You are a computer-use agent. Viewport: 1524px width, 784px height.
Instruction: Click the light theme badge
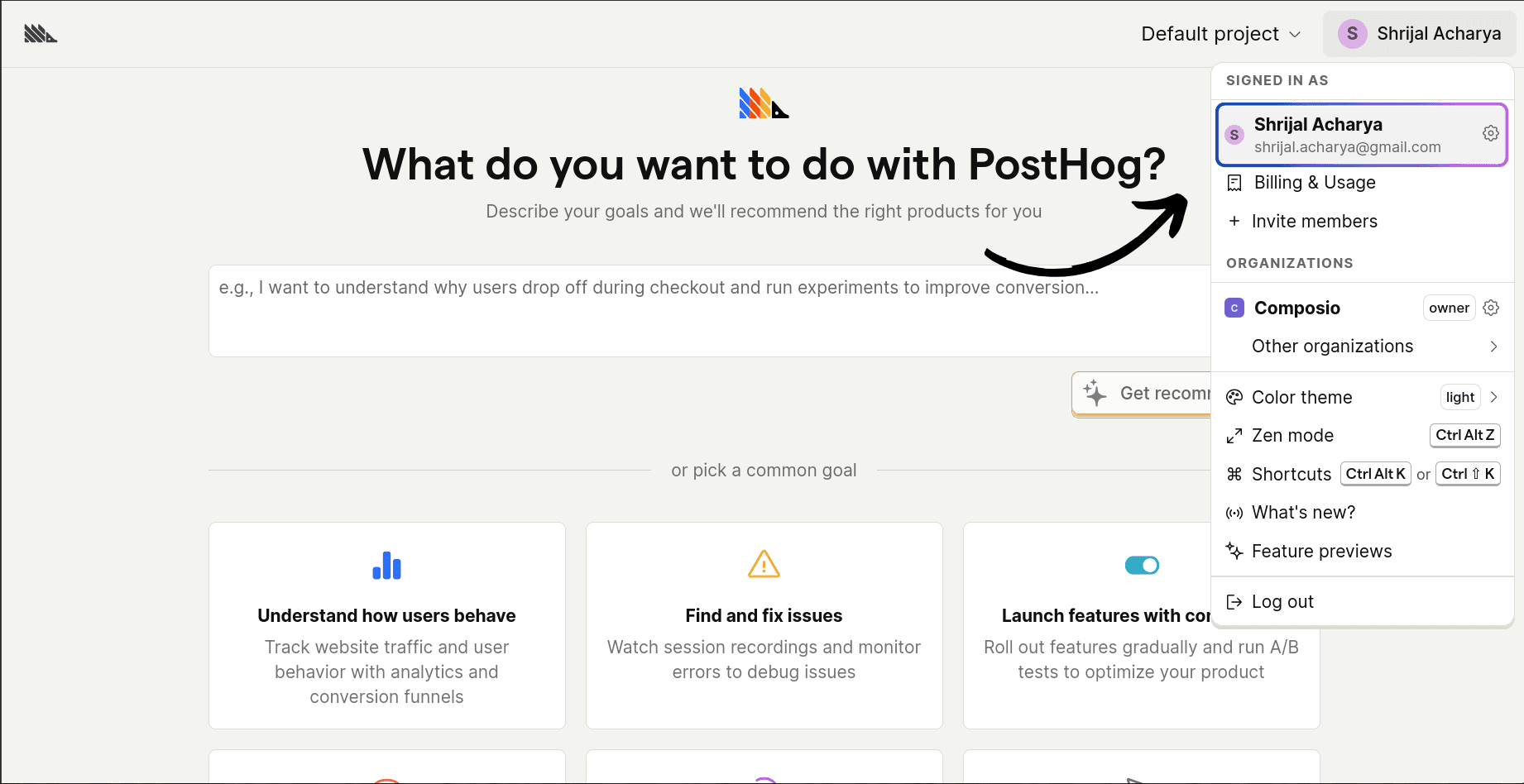click(x=1460, y=397)
